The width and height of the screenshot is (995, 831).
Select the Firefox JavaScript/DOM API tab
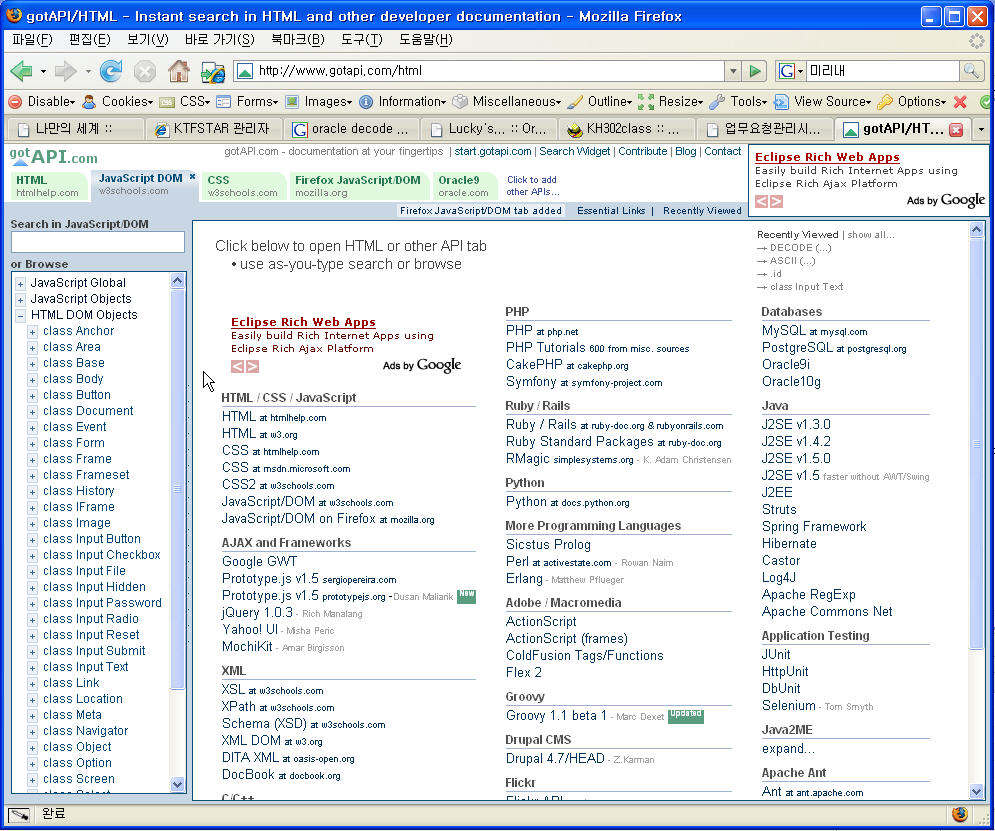(x=358, y=186)
